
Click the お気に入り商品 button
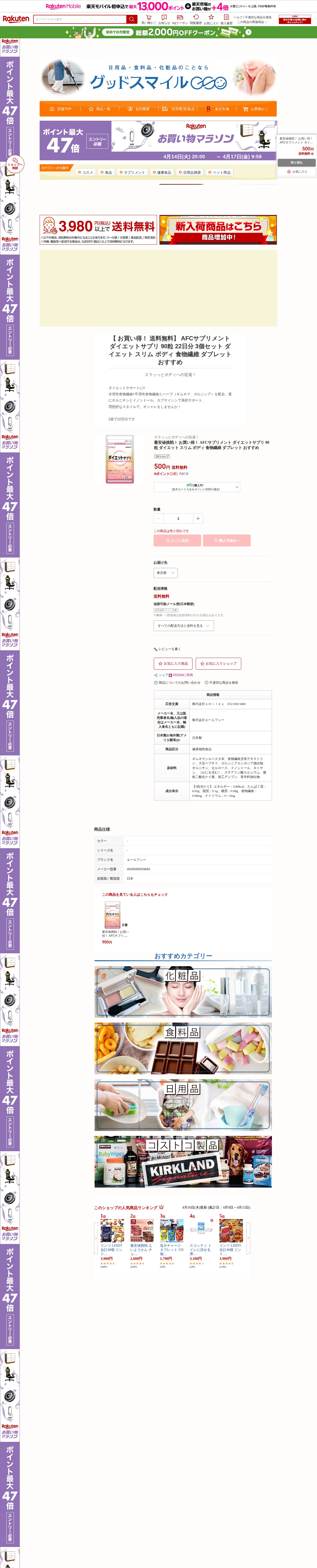click(x=173, y=663)
